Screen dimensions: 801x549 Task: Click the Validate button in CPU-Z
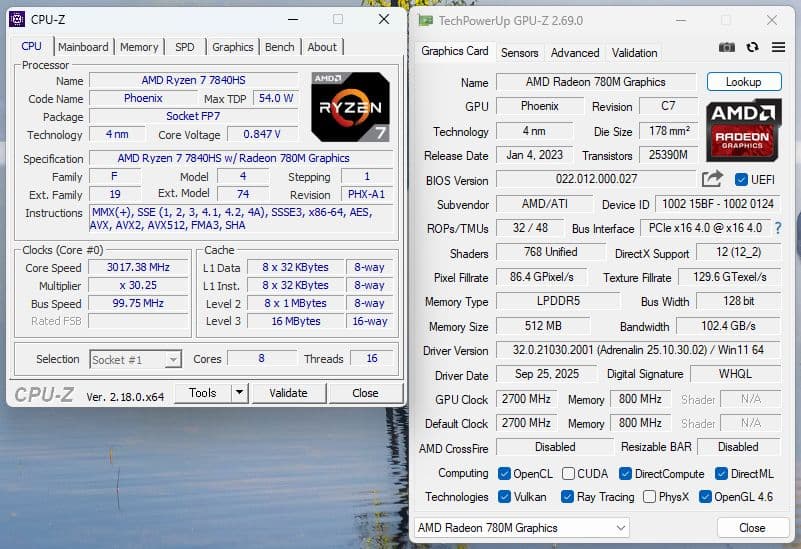[x=289, y=393]
